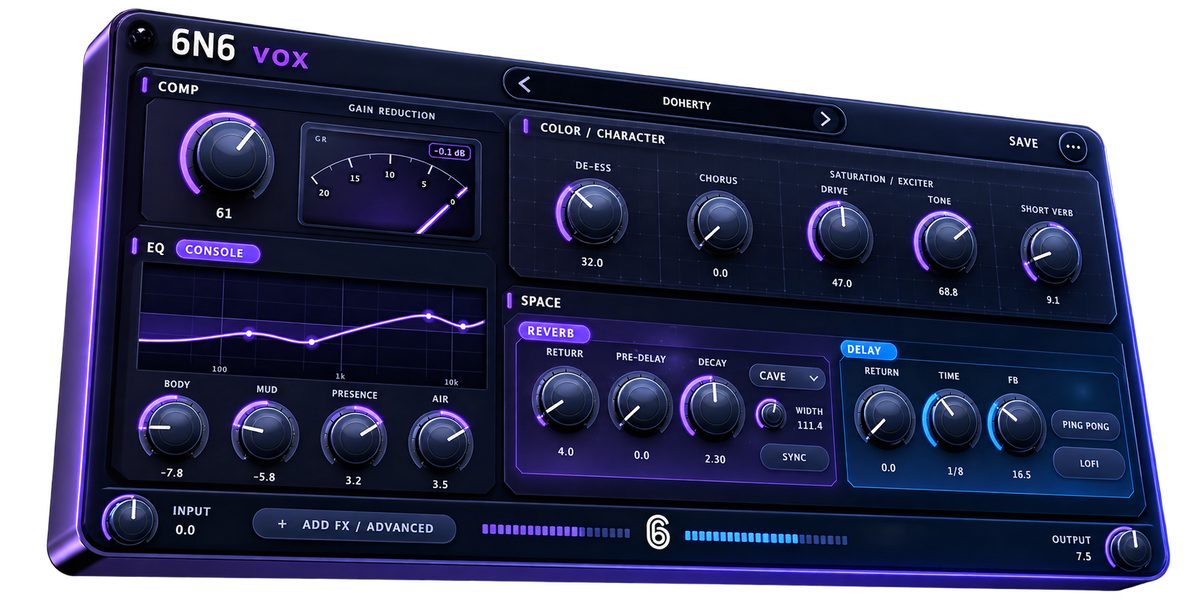Click the small WIDTH knob
This screenshot has width=1200, height=600.
tap(771, 413)
